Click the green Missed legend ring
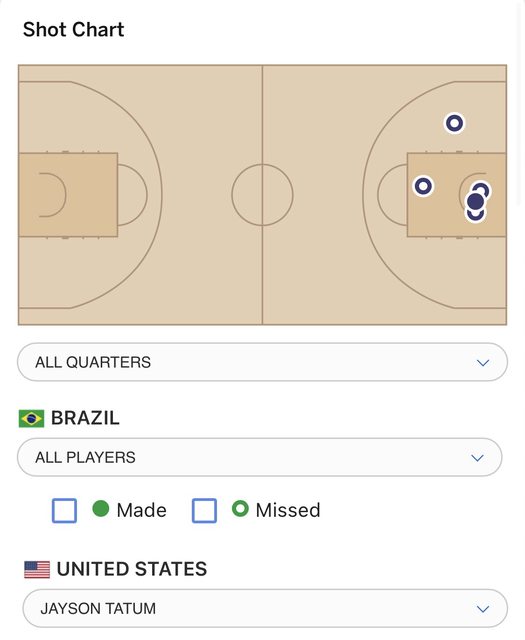 pos(240,509)
